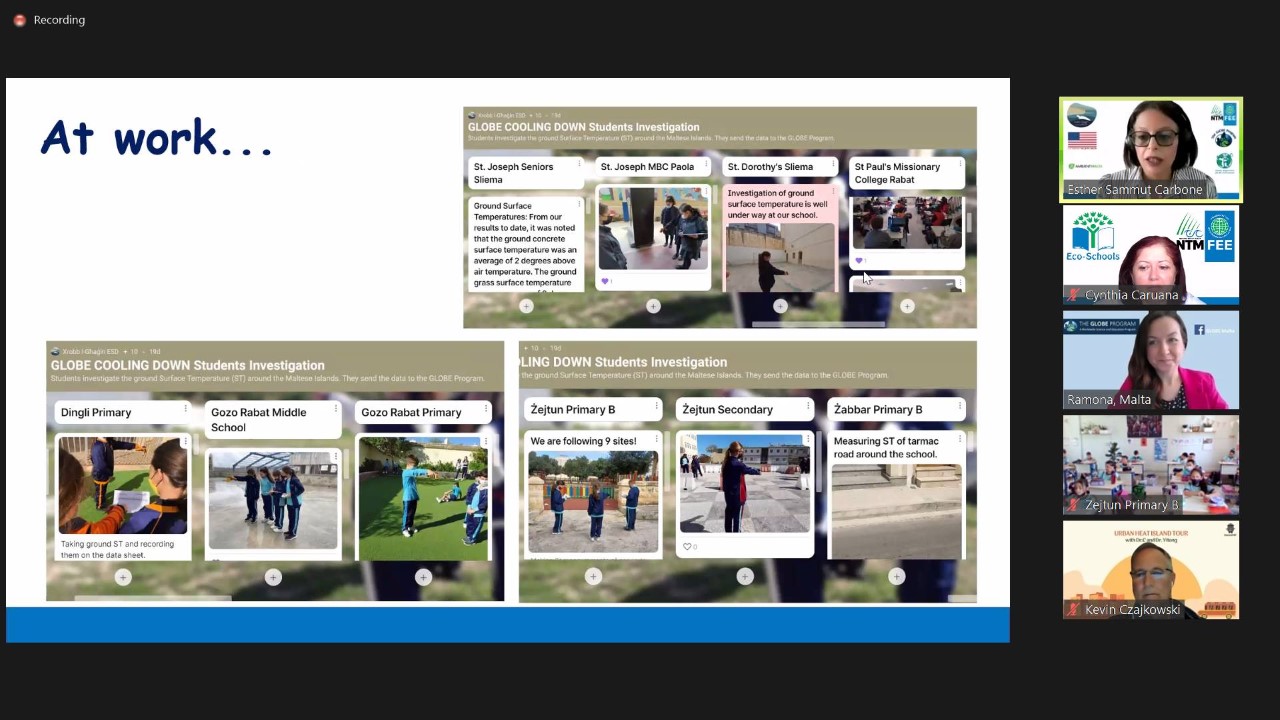
Task: Click the muted mic icon next to Kevin Czajkowski
Action: [1073, 609]
